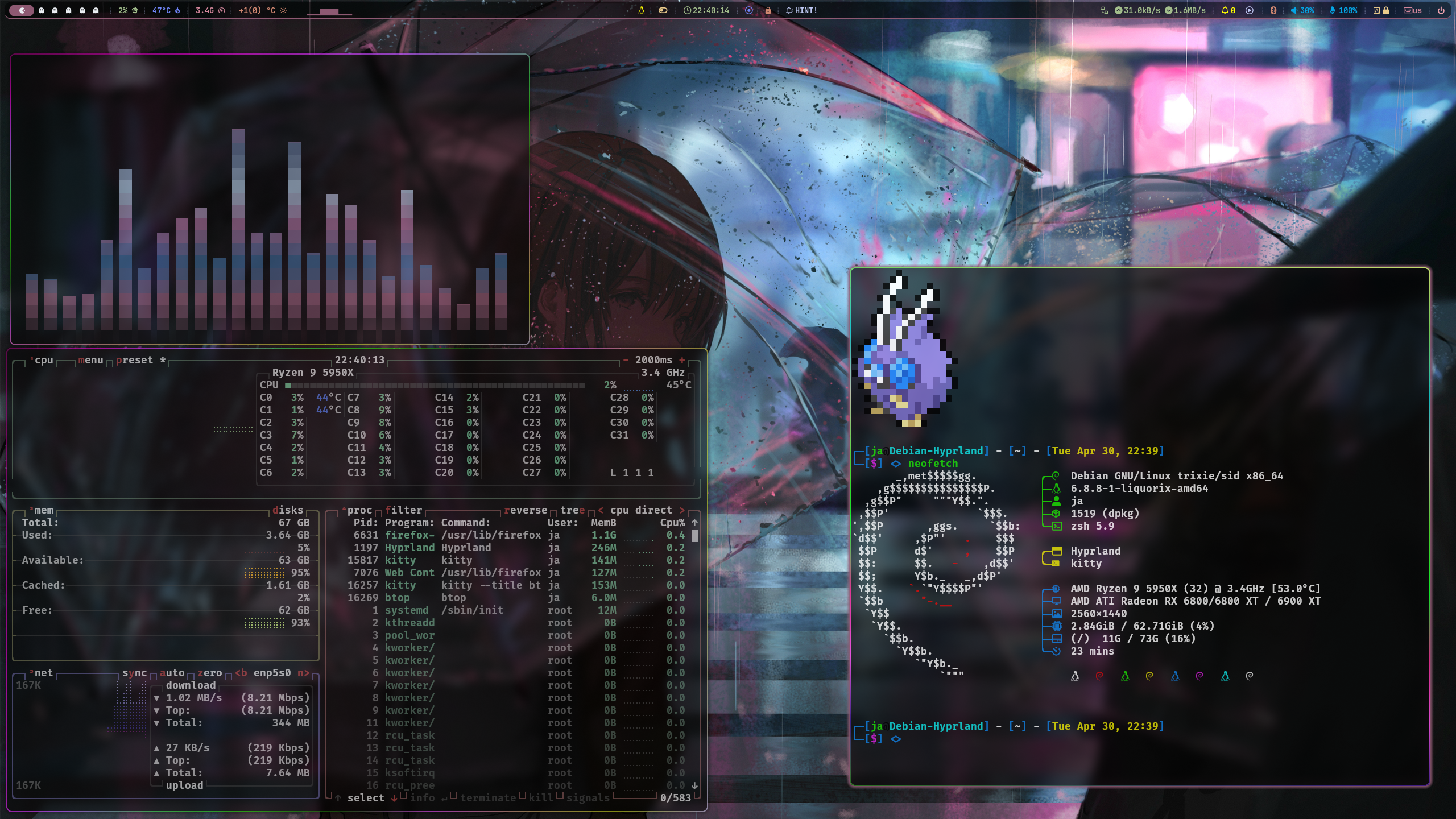Click the filter option in proc box

tap(403, 510)
